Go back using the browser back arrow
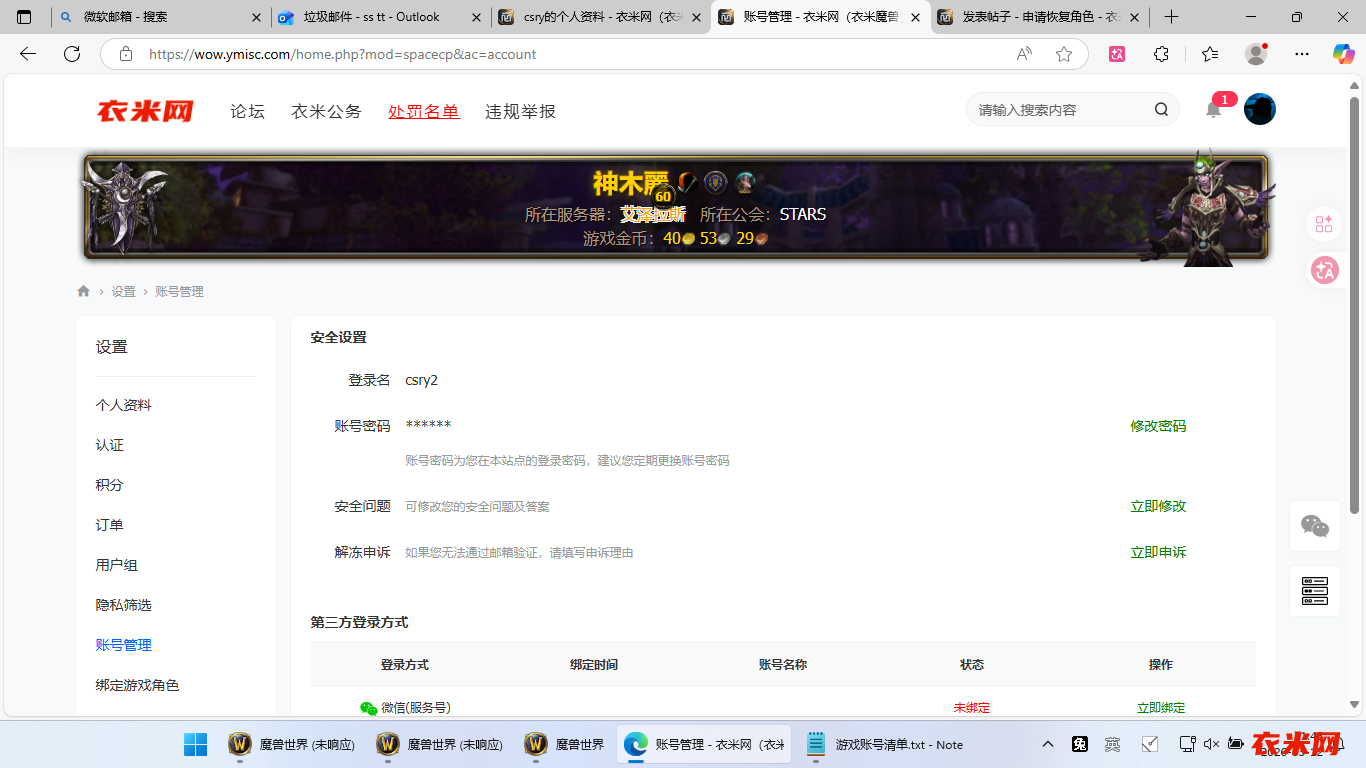This screenshot has height=768, width=1366. 28,54
